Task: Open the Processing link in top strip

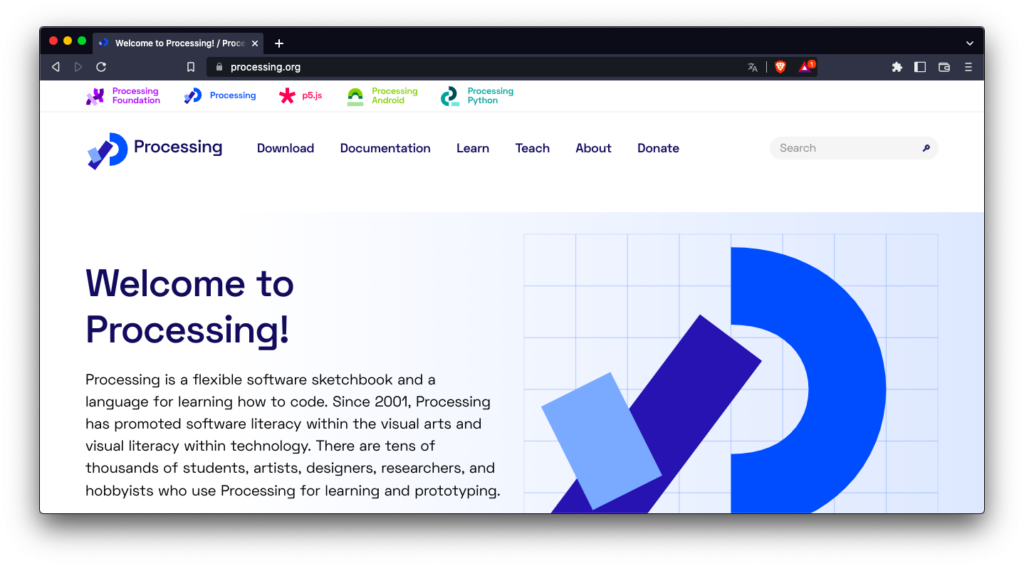Action: coord(232,95)
